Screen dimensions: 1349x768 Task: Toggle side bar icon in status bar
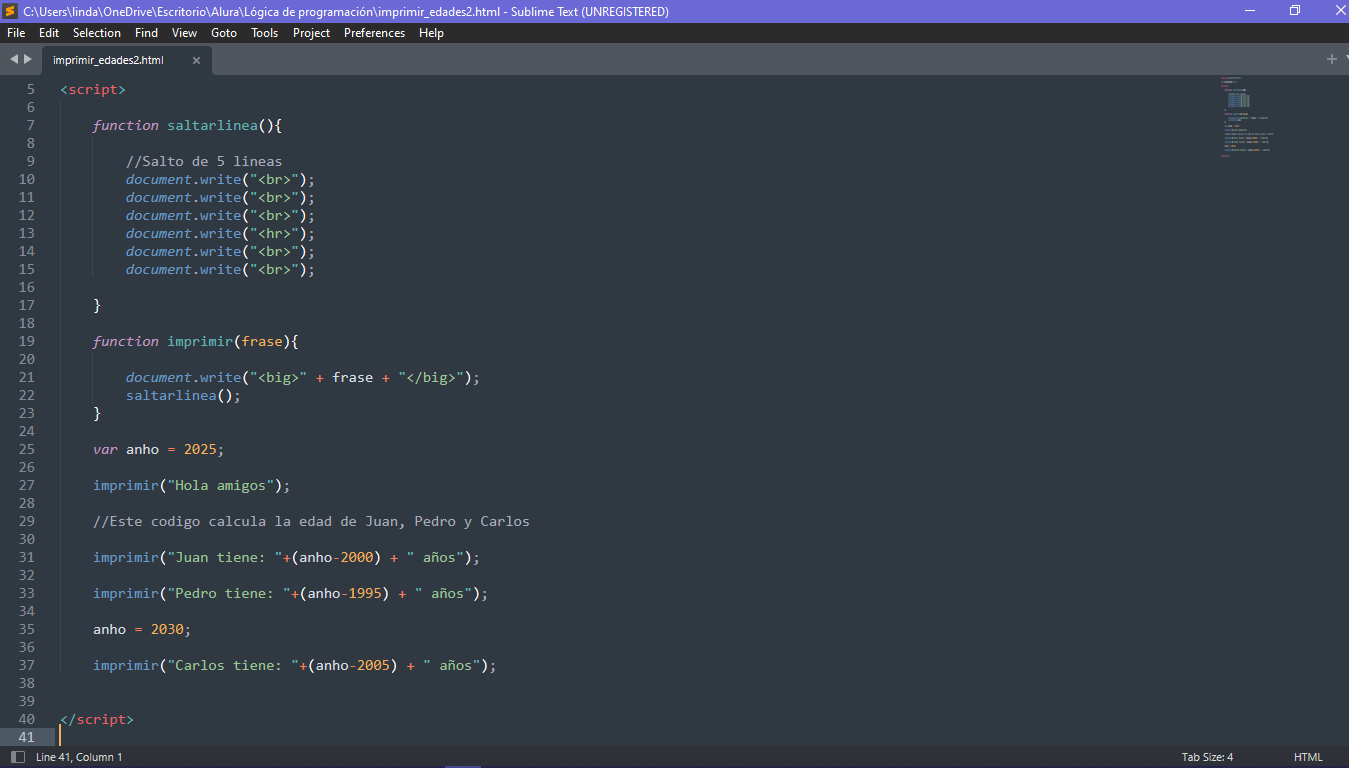[17, 757]
